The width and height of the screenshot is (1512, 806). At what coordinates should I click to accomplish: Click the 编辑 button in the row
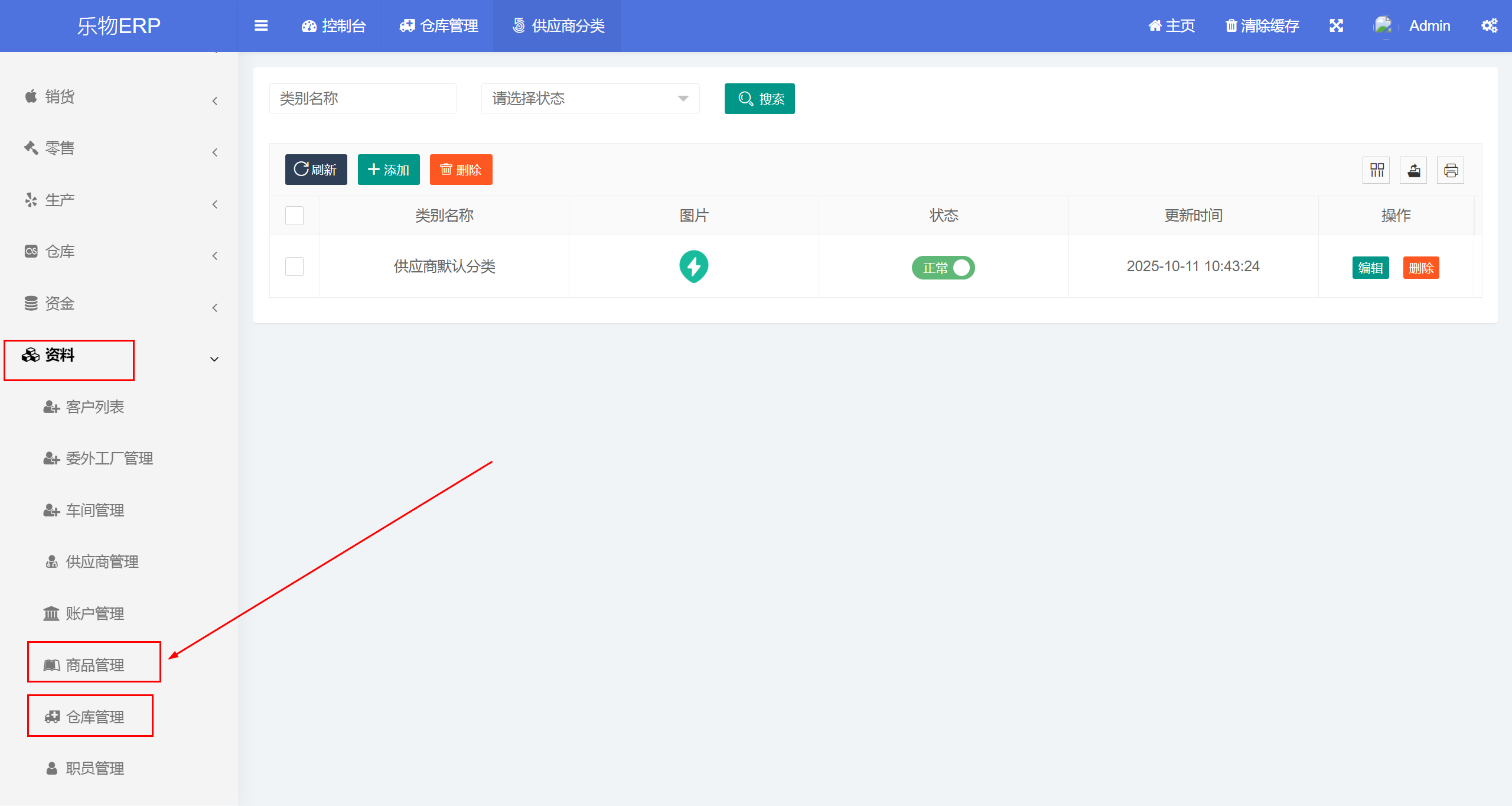coord(1370,268)
